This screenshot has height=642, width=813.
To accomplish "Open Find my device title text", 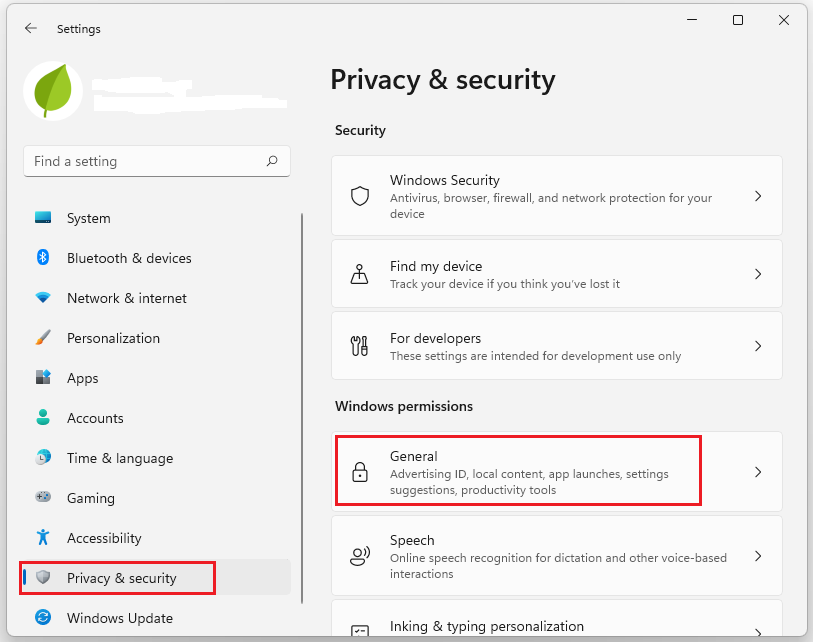I will click(436, 266).
